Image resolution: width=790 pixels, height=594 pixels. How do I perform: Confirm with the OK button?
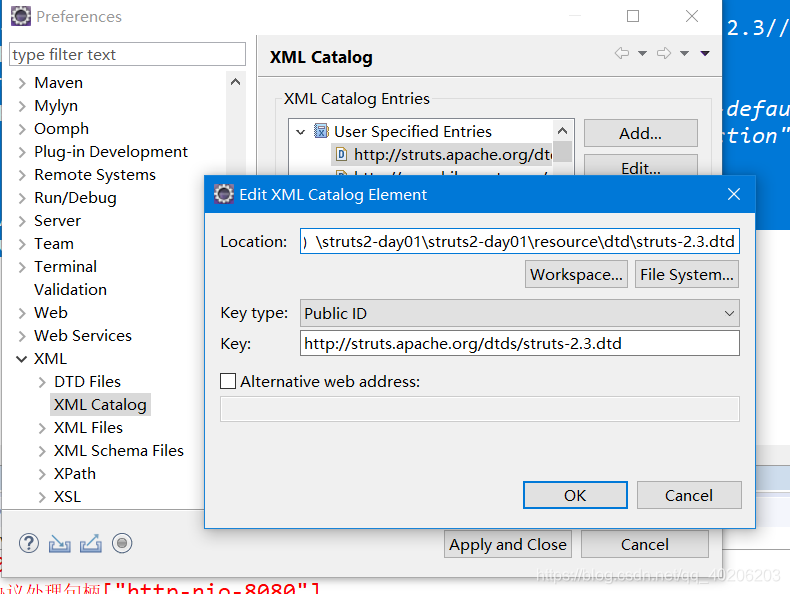click(575, 495)
